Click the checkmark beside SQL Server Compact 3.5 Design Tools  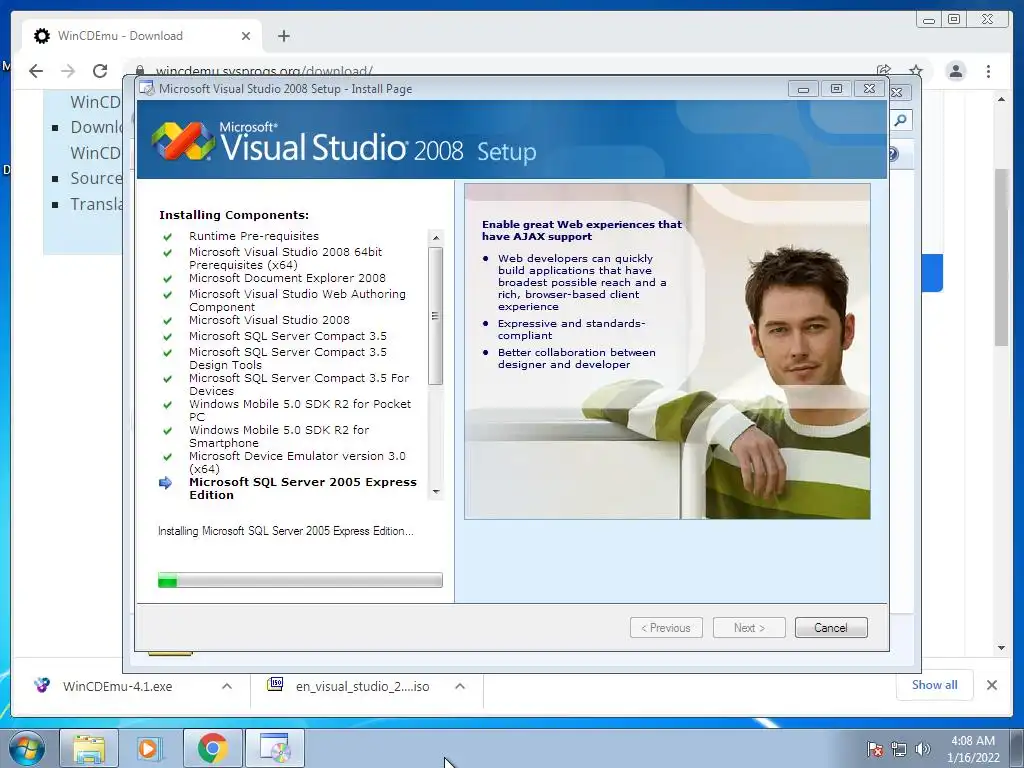click(168, 353)
